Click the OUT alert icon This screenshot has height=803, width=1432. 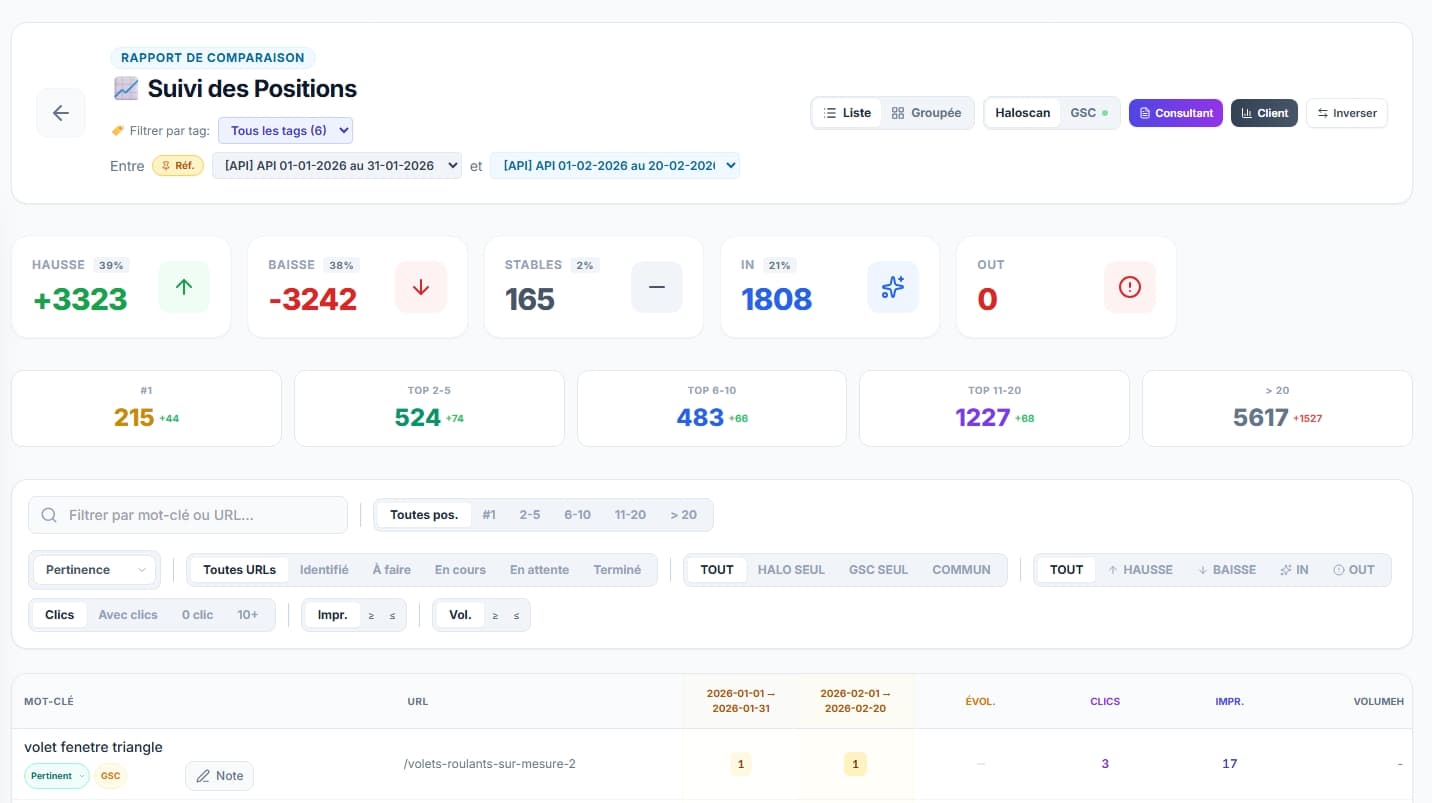pyautogui.click(x=1129, y=287)
